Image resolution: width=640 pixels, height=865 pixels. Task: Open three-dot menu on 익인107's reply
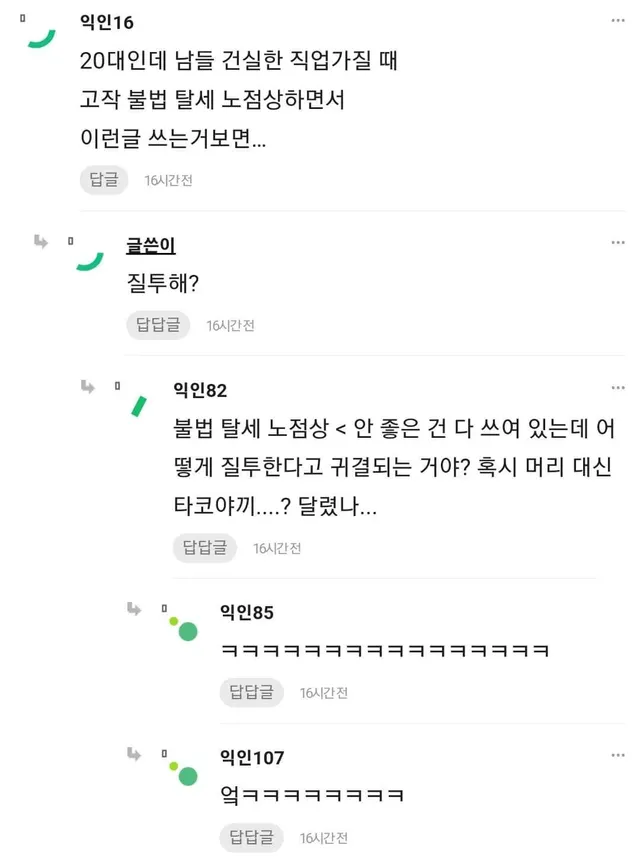[619, 756]
